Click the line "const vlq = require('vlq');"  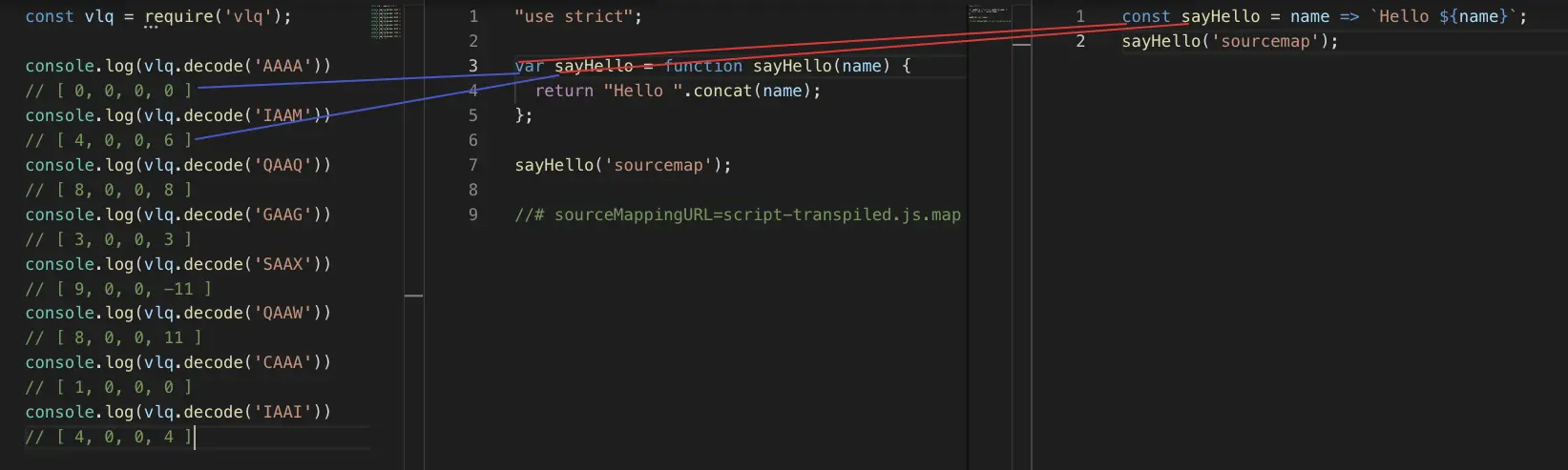coord(158,16)
